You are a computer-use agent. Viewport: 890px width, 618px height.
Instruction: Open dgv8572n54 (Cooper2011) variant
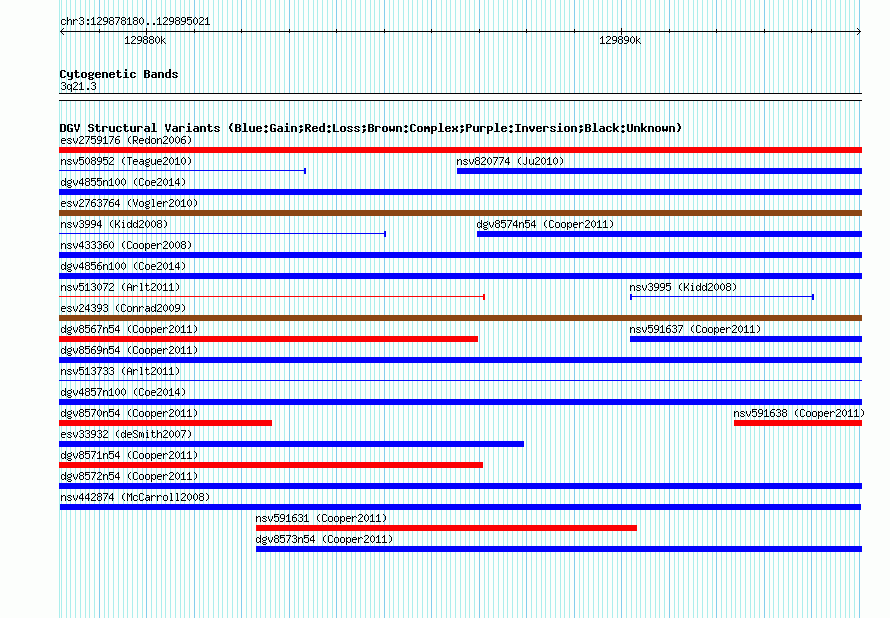tap(129, 476)
